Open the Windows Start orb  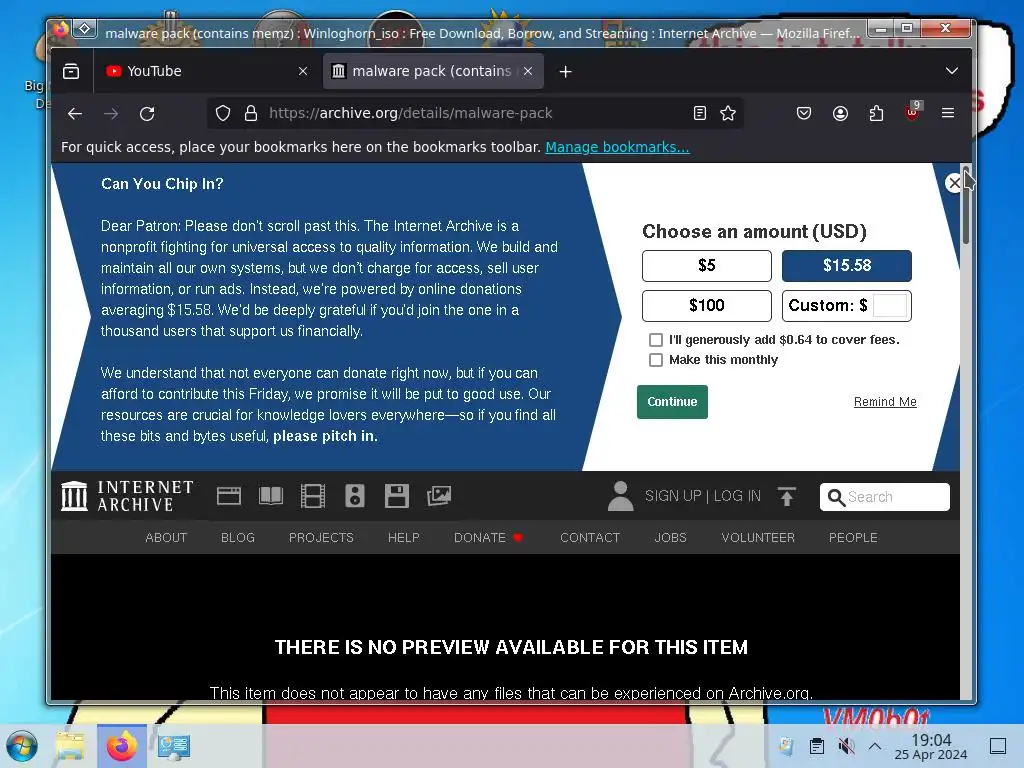click(x=22, y=746)
